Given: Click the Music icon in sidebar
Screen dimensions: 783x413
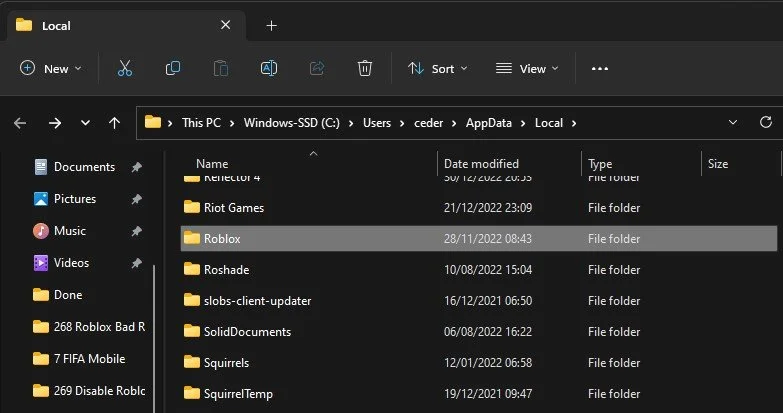Looking at the screenshot, I should tap(41, 231).
